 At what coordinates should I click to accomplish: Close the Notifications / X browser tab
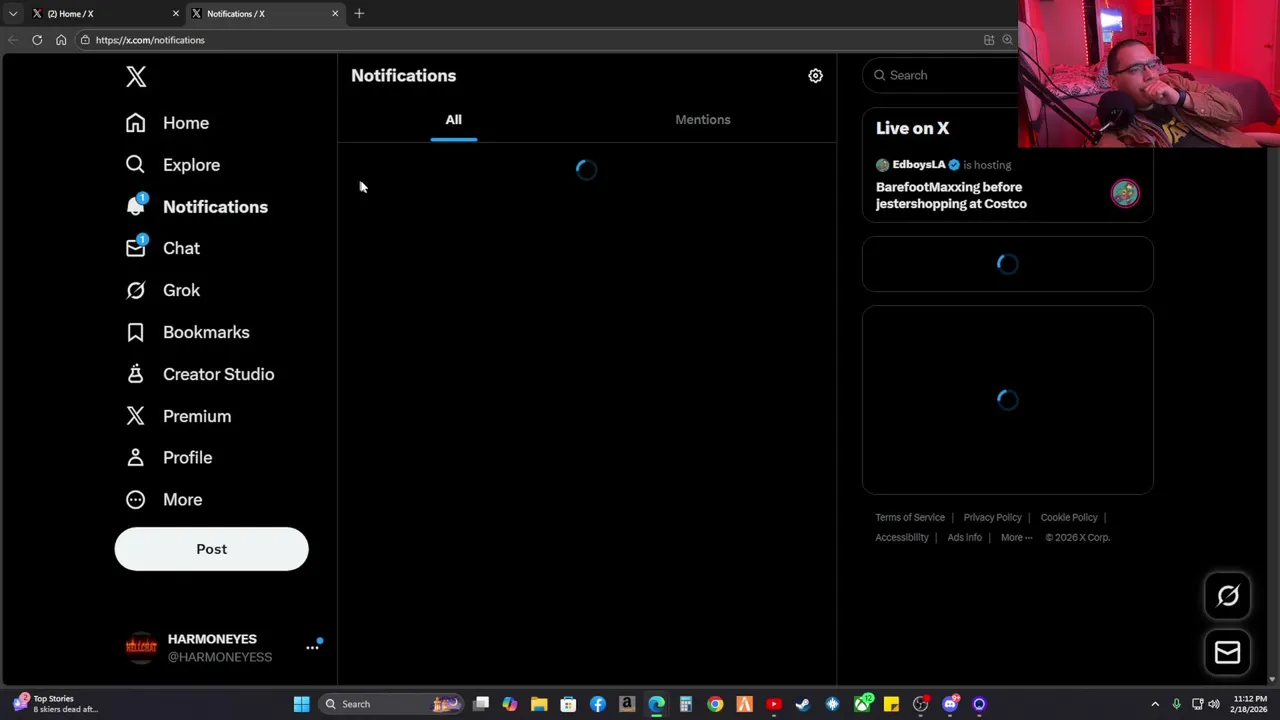(335, 14)
